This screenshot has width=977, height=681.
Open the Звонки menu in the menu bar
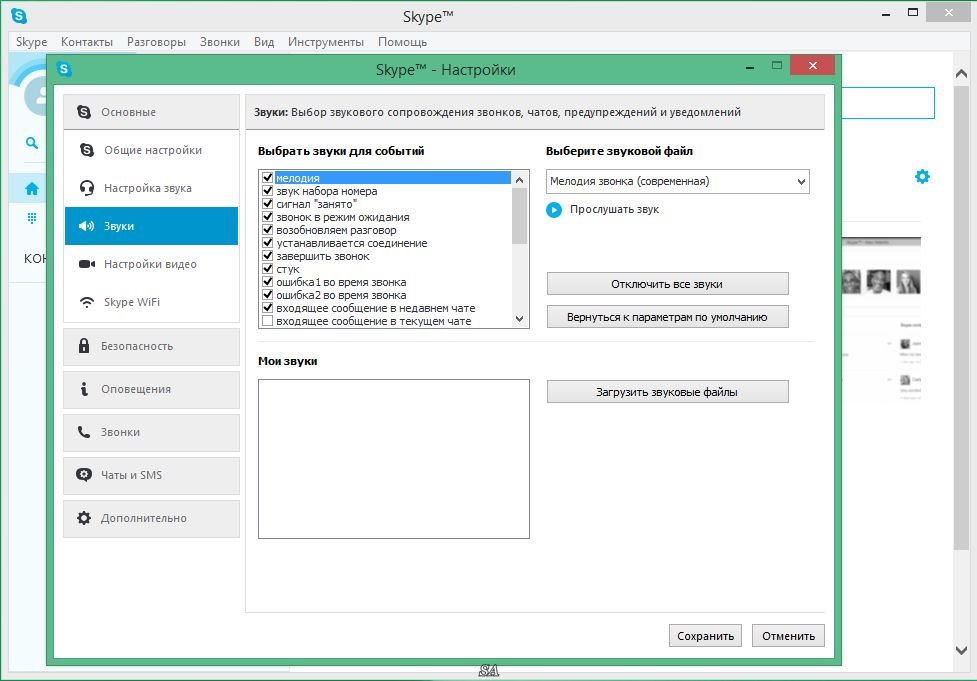(x=220, y=42)
